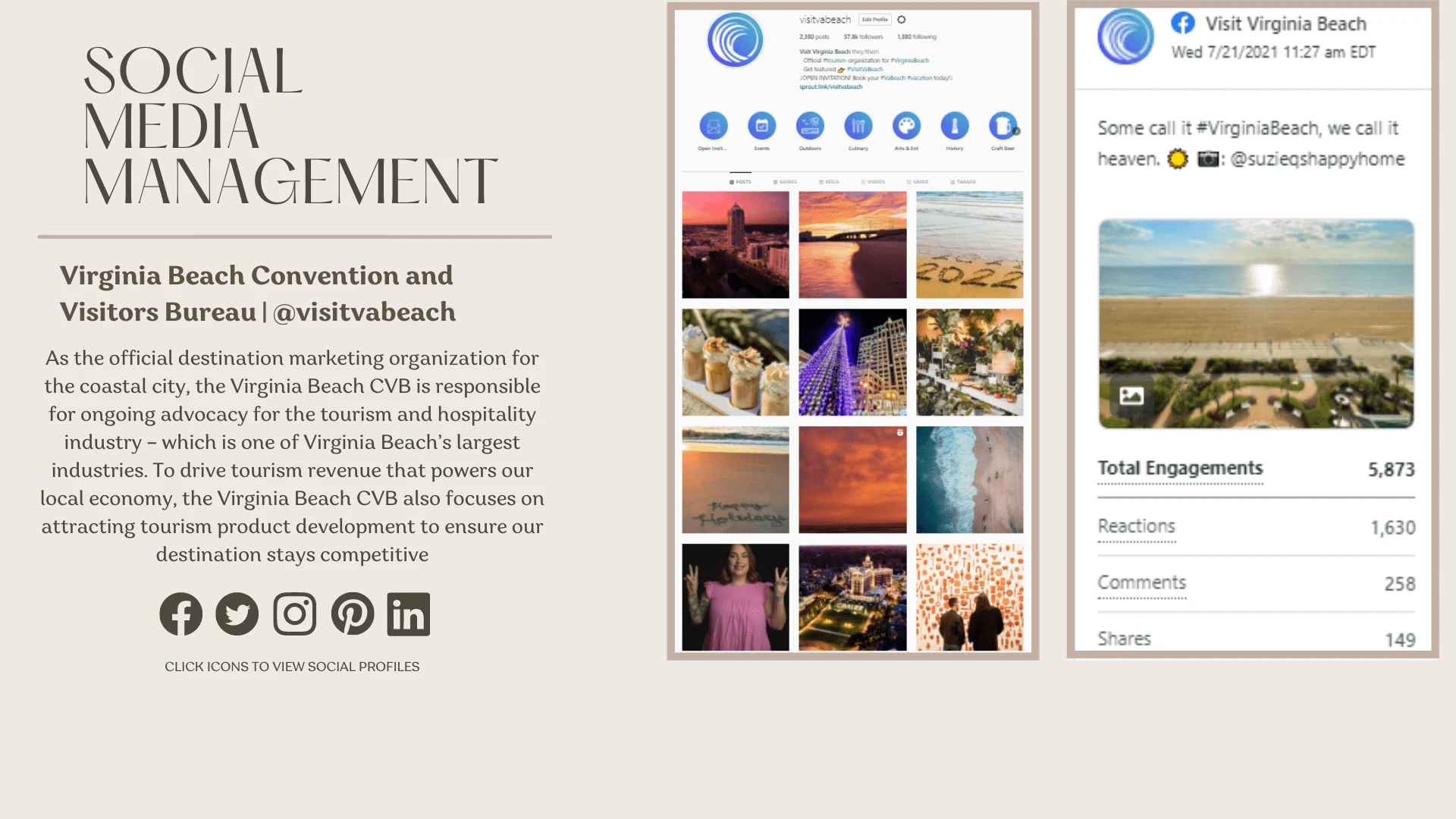This screenshot has width=1456, height=819.
Task: Open the sprout.link/visitvabeach bio link
Action: point(830,87)
